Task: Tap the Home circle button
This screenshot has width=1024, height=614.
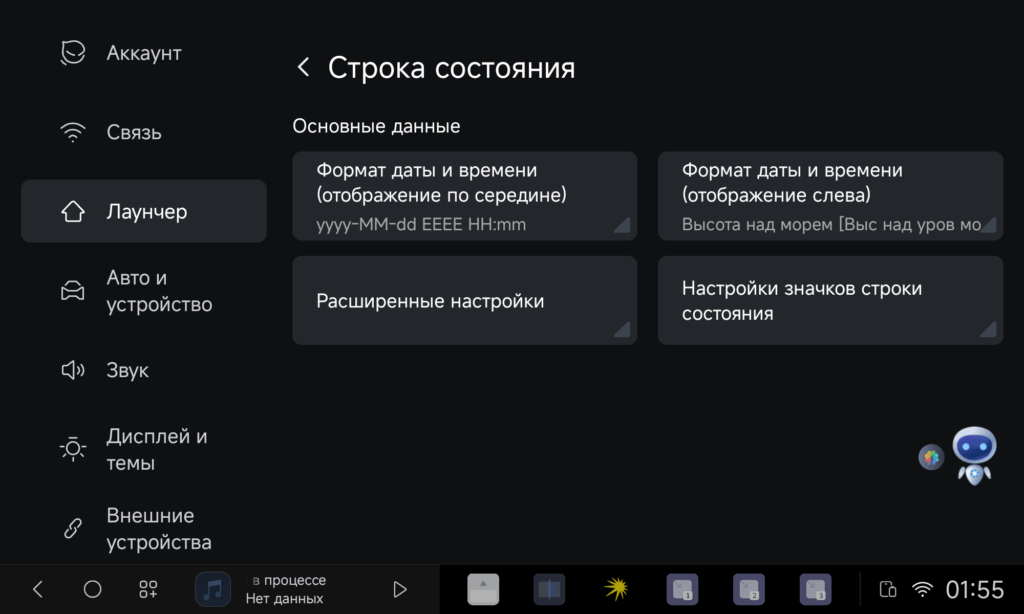Action: coord(93,589)
